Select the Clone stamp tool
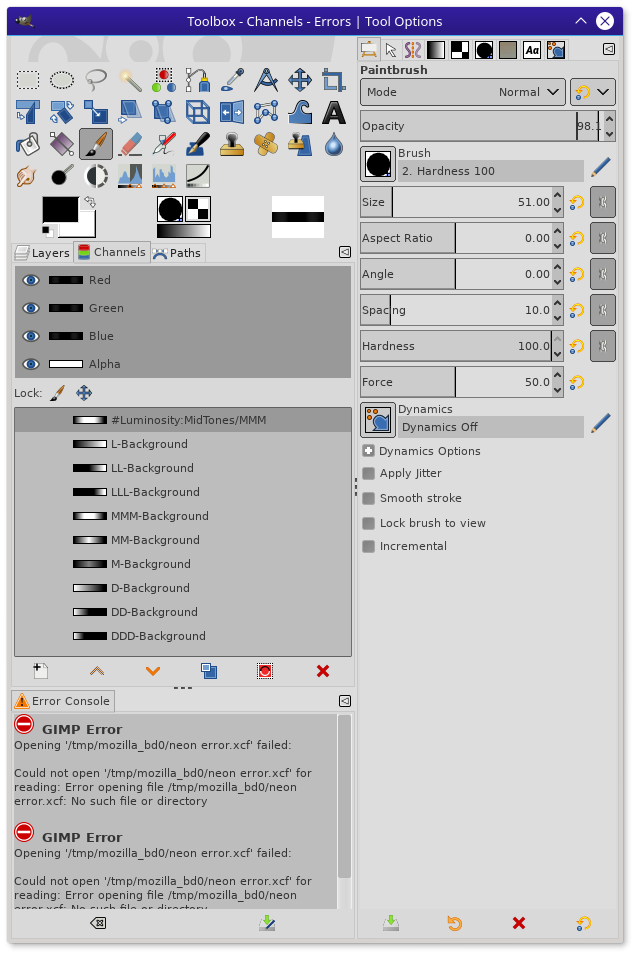 232,145
